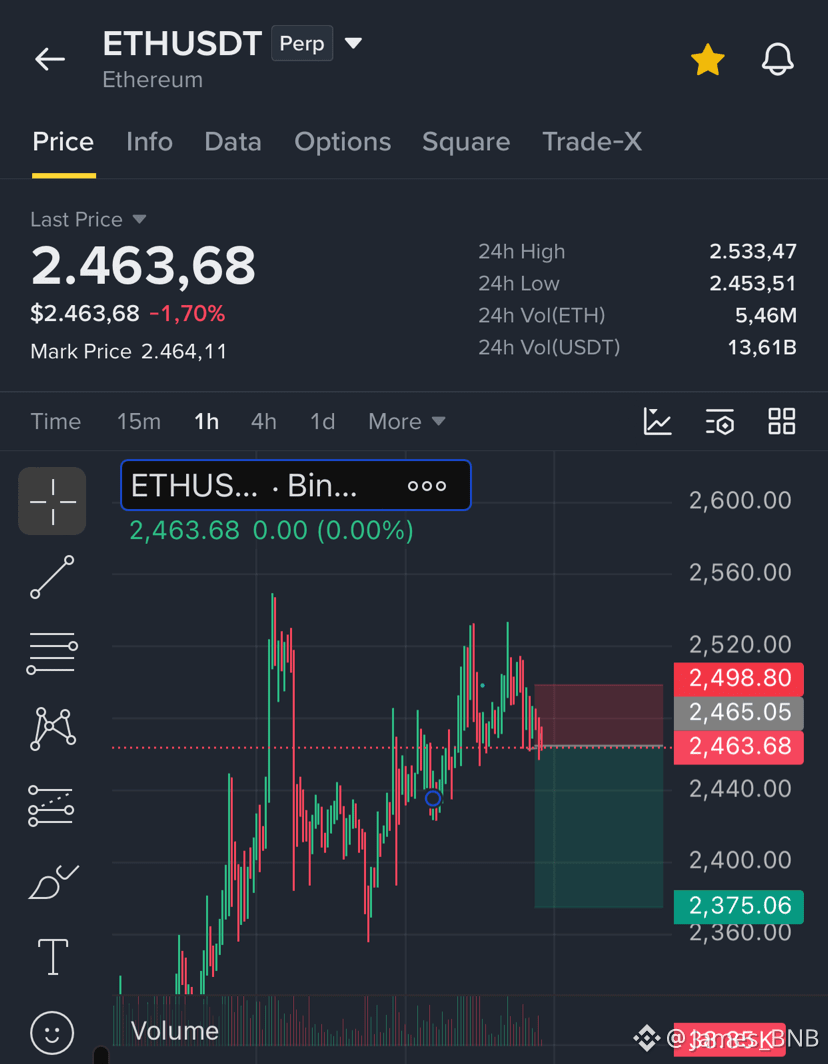Click the 2,465.05 entry price label
828x1064 pixels.
(738, 712)
